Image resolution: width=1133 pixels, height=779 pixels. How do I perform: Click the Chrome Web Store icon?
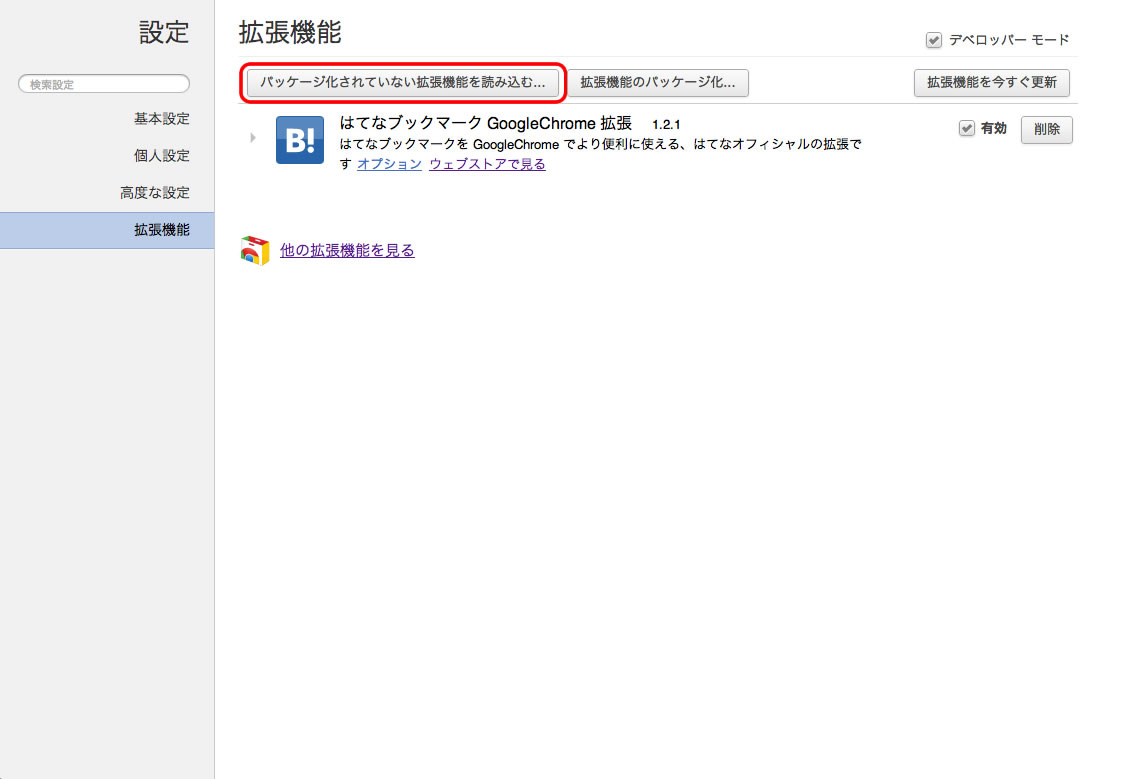[x=254, y=250]
